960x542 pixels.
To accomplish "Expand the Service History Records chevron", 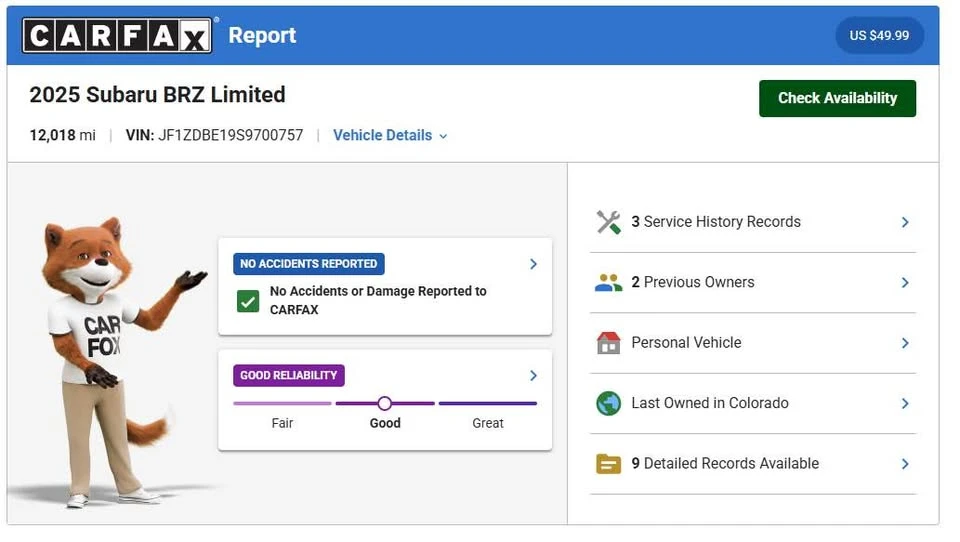I will [905, 222].
